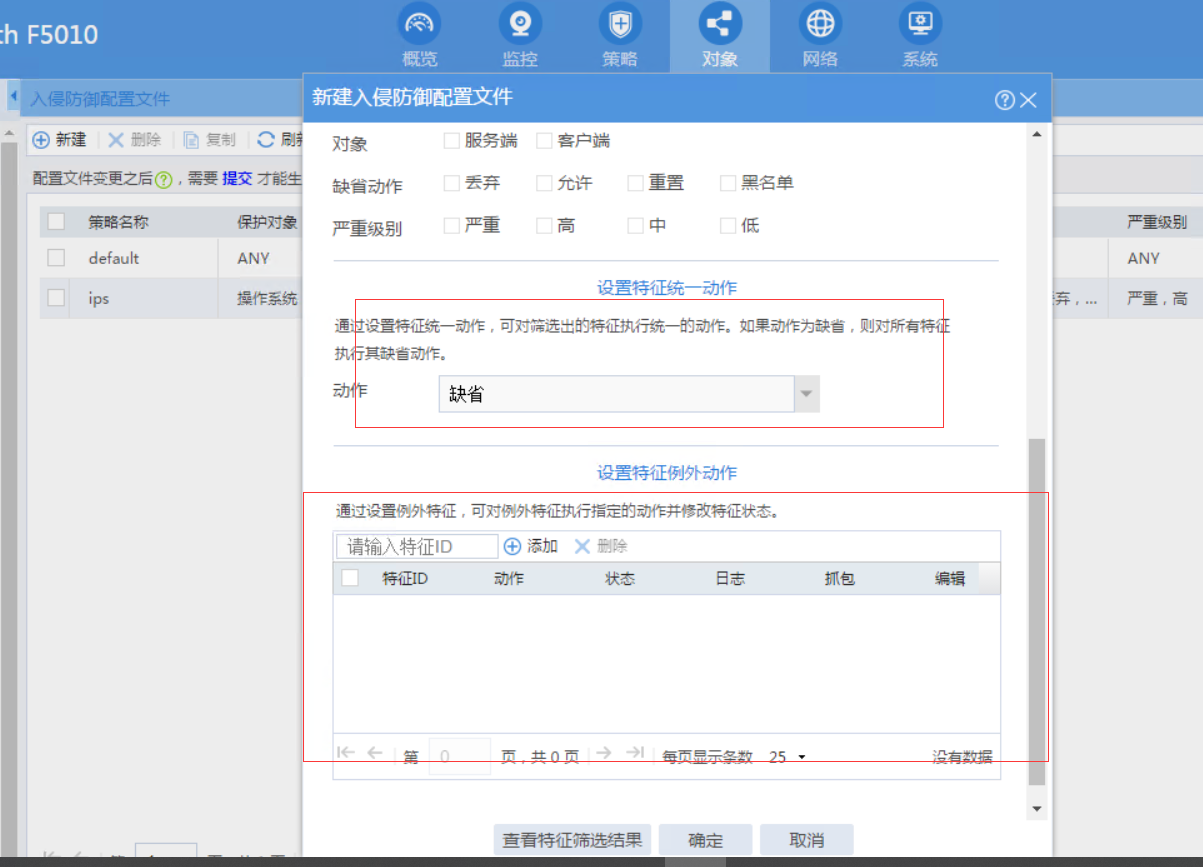Open the 概览 overview icon
This screenshot has width=1203, height=867.
420,24
